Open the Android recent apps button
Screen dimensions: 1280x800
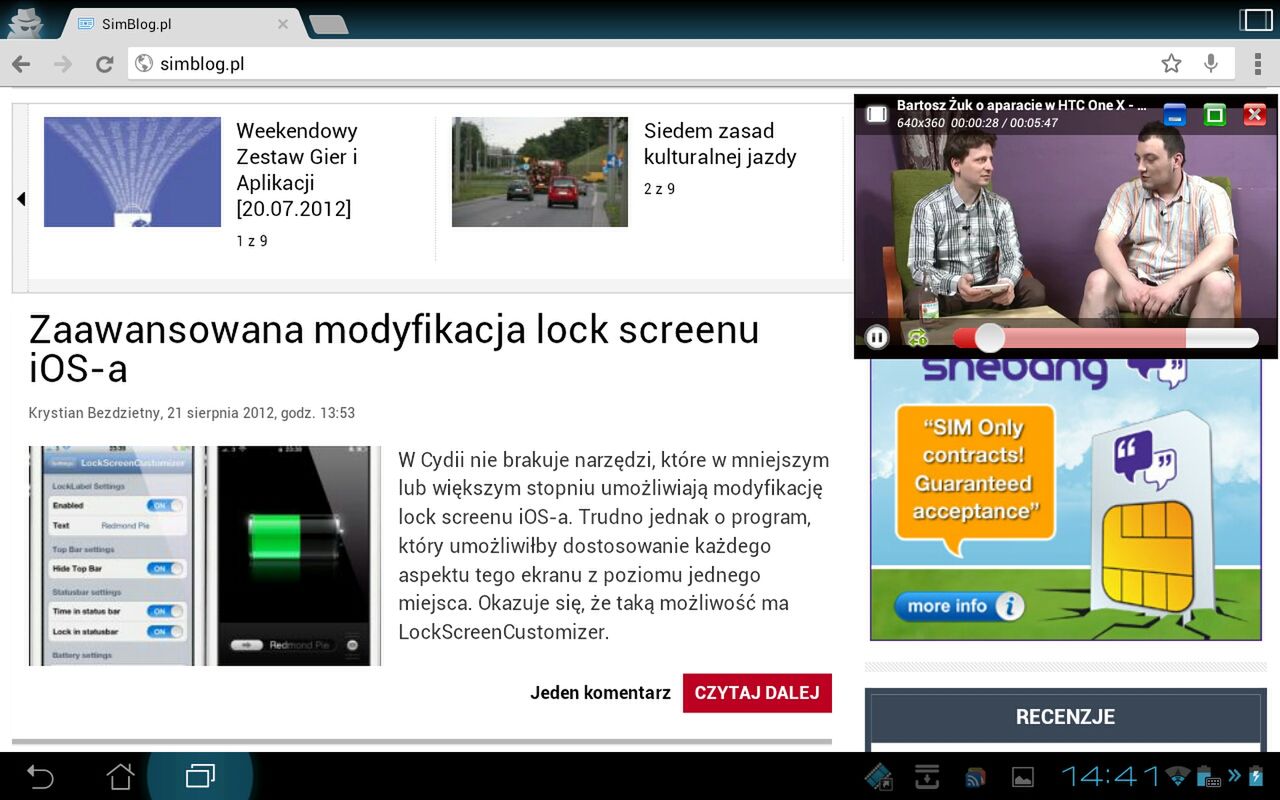click(x=200, y=776)
